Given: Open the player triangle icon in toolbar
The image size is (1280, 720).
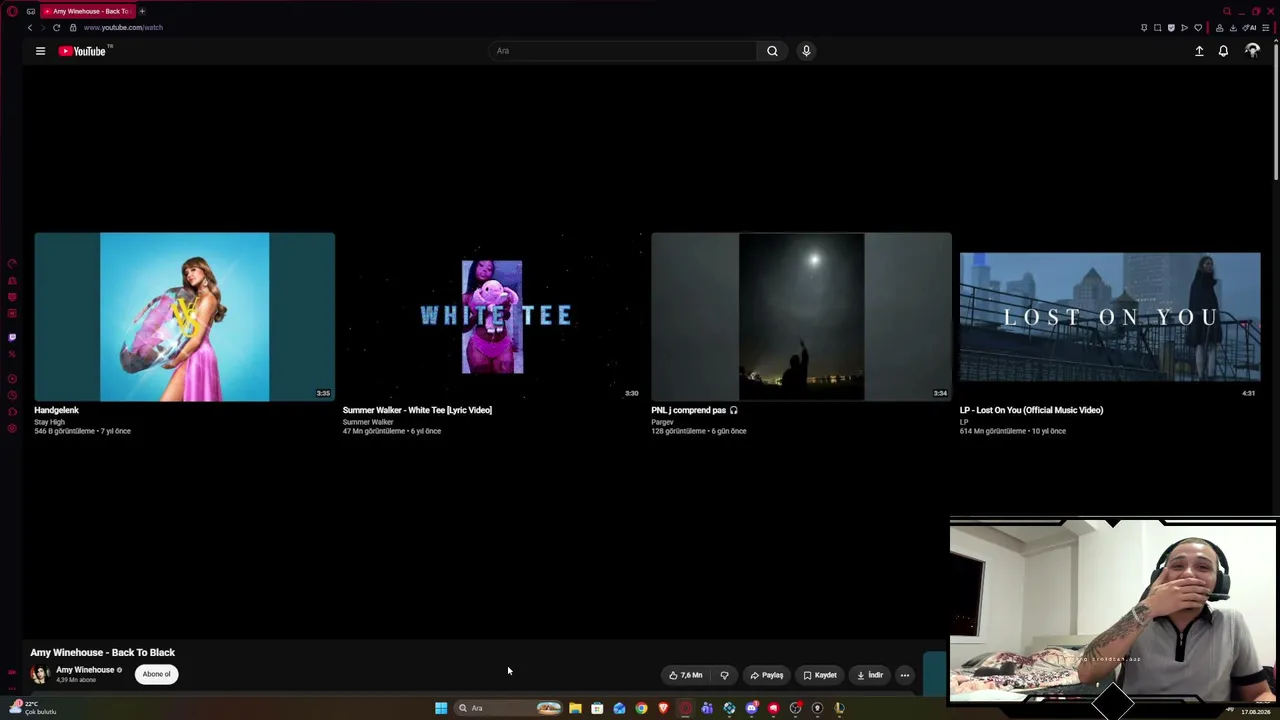Looking at the screenshot, I should (1184, 28).
